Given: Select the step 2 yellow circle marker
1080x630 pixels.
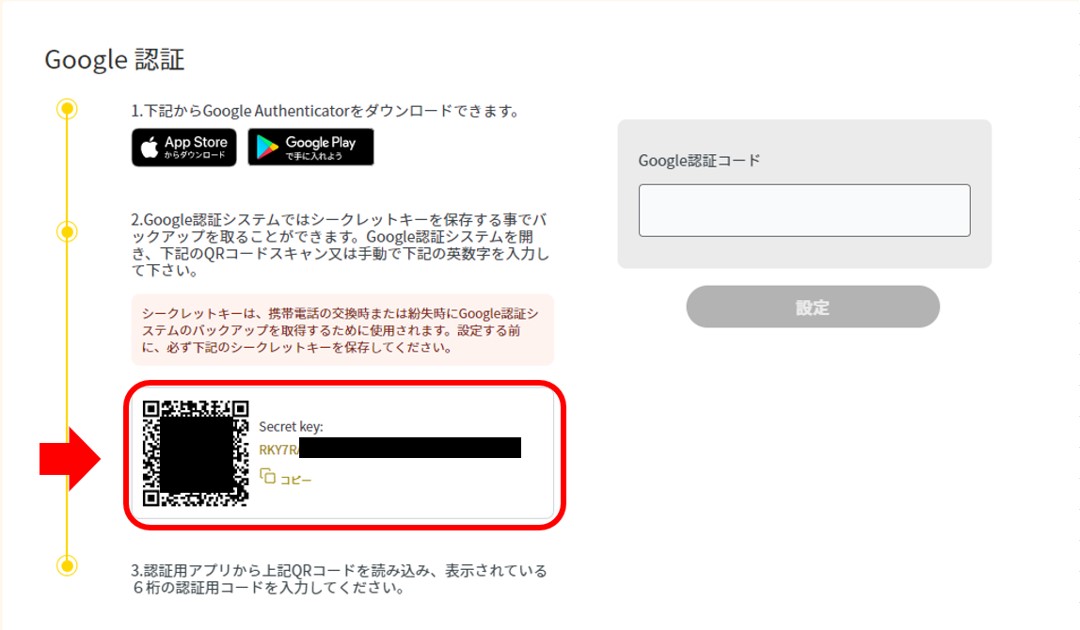Looking at the screenshot, I should point(67,231).
